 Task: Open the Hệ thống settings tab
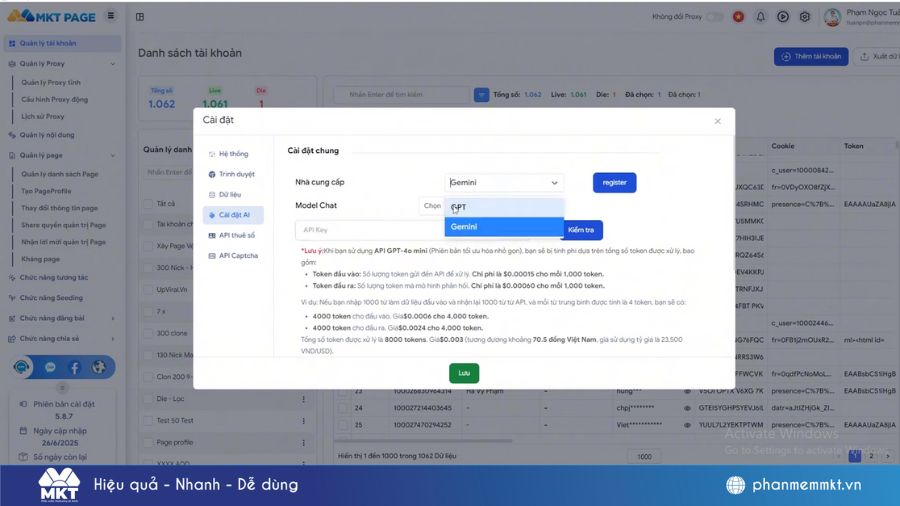coord(233,154)
